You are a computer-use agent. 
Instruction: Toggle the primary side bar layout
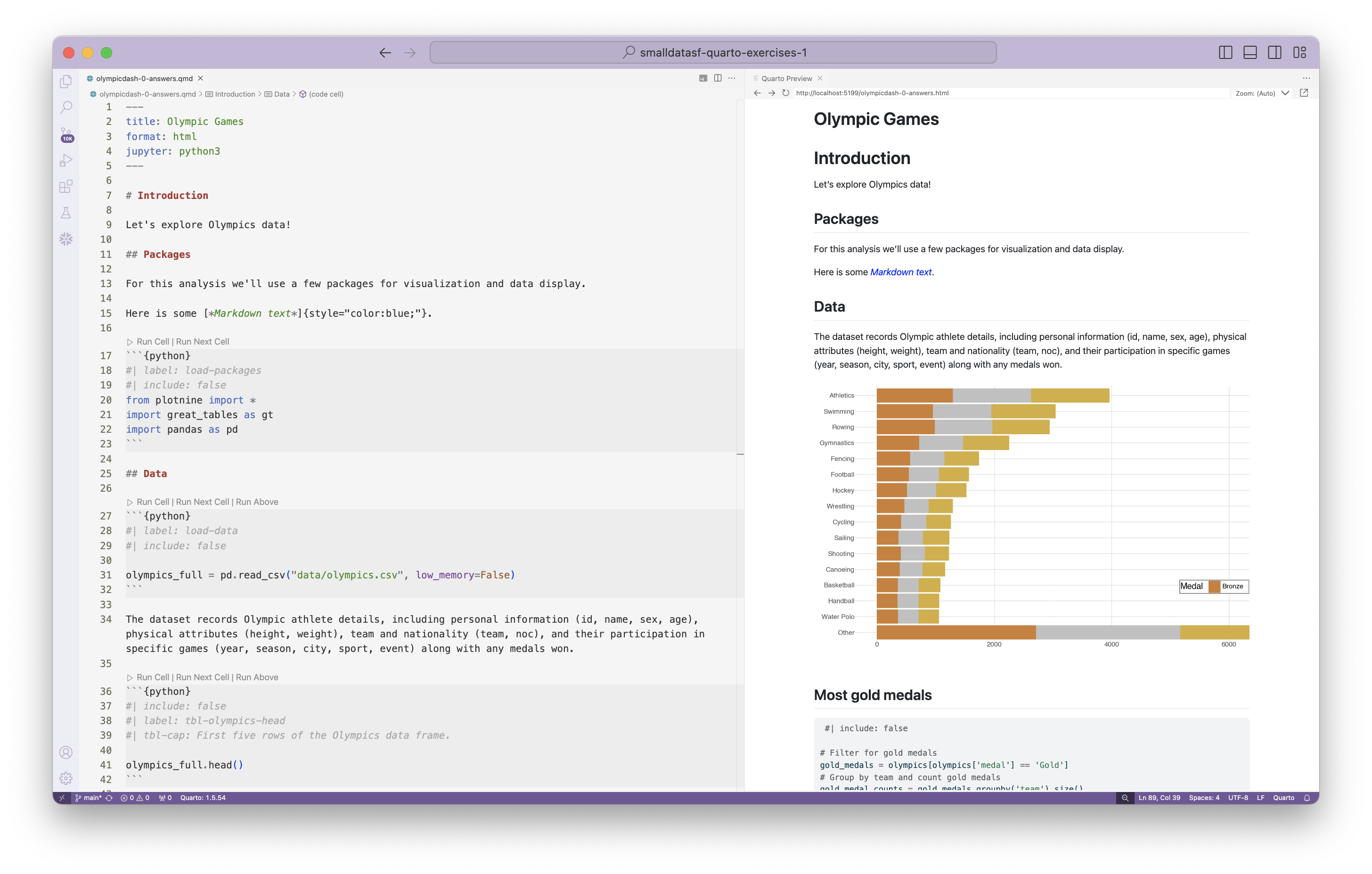1225,52
